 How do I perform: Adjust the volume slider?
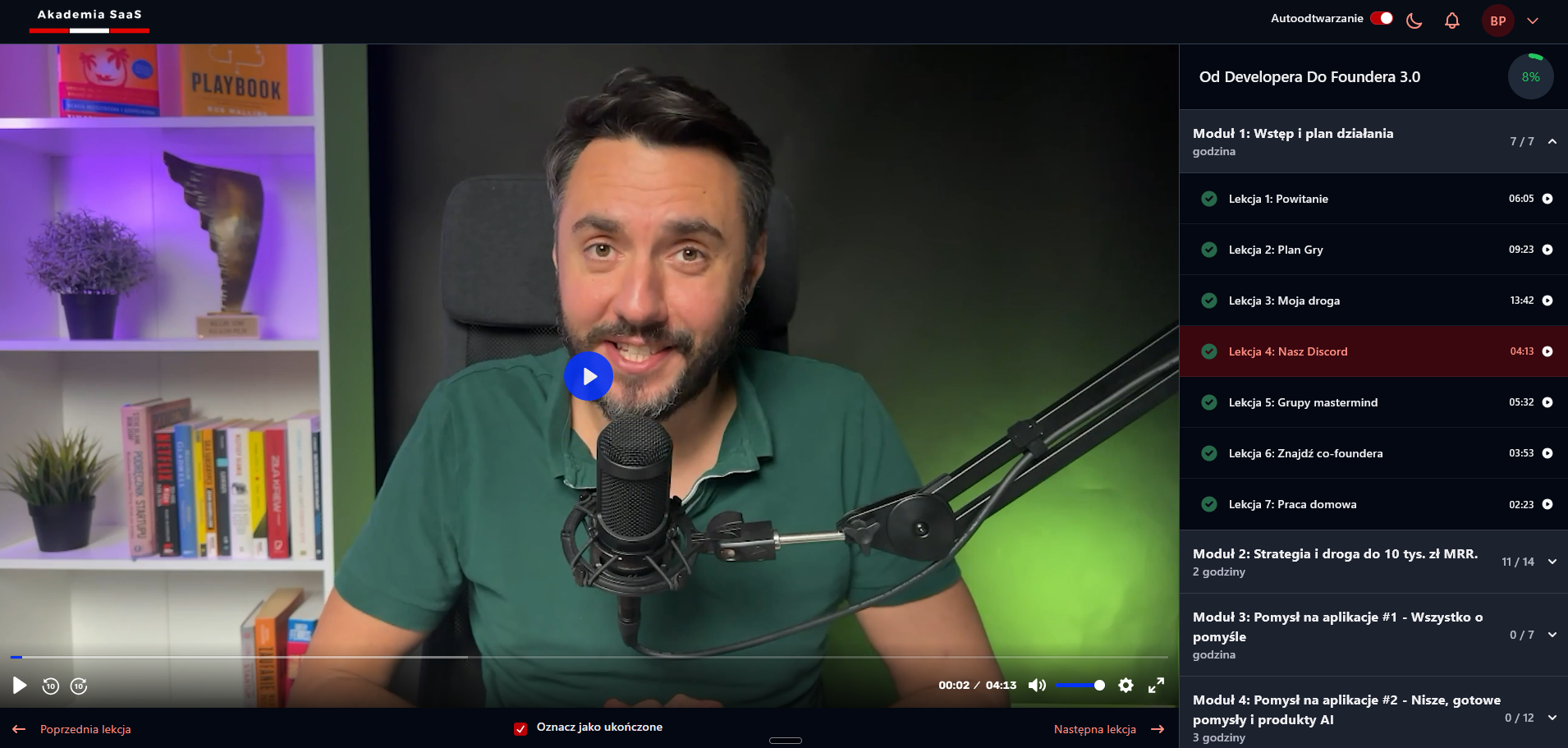pyautogui.click(x=1080, y=685)
